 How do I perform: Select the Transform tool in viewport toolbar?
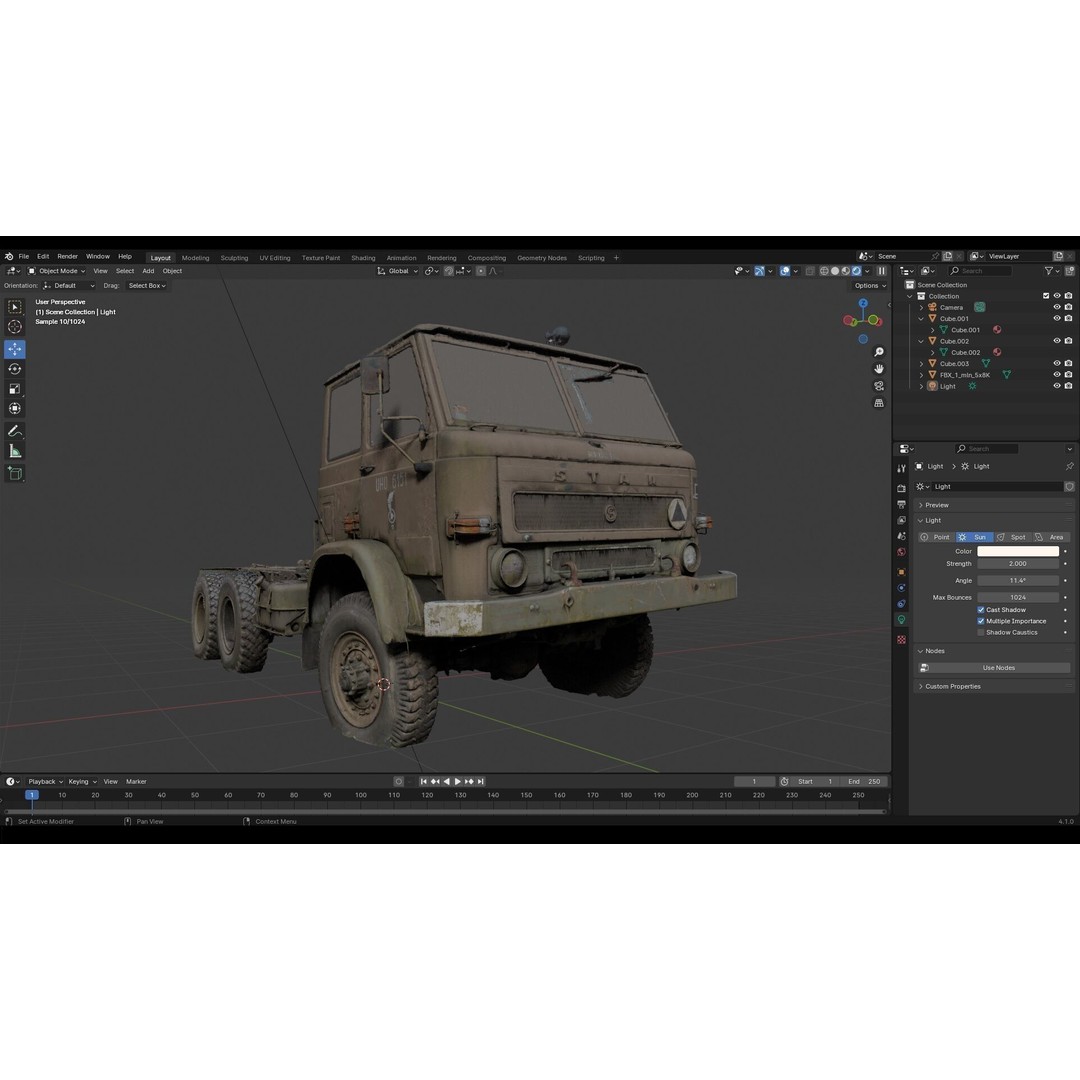point(14,409)
